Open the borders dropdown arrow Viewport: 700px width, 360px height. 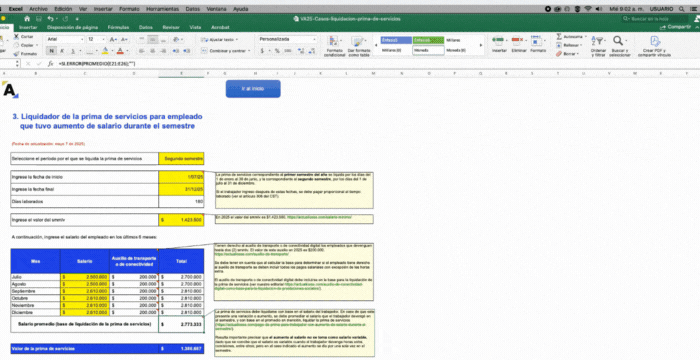[97, 51]
